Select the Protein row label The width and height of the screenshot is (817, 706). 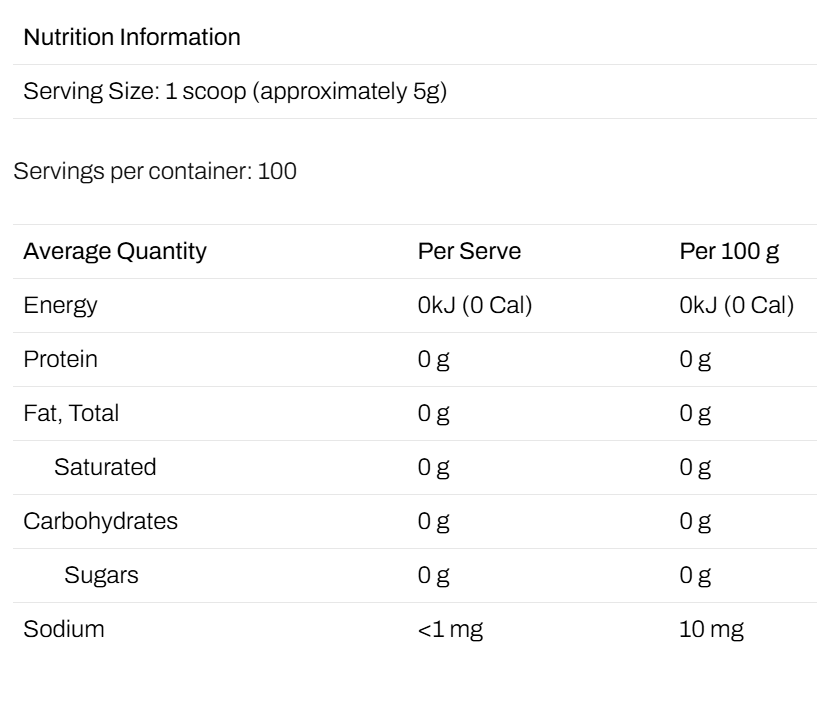60,359
